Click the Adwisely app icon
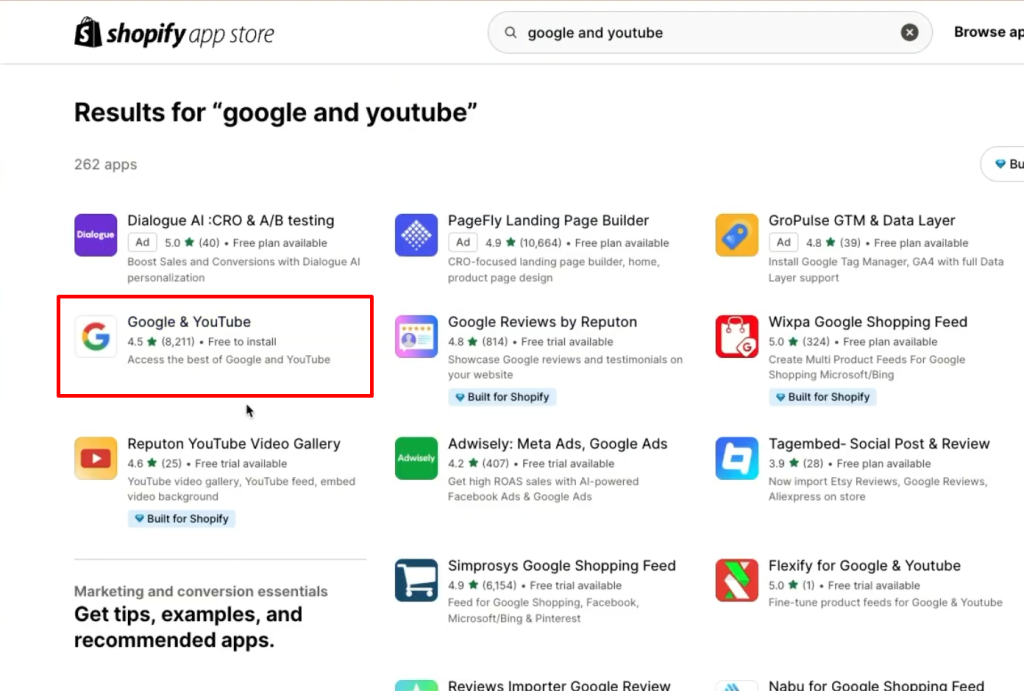1024x691 pixels. tap(416, 459)
